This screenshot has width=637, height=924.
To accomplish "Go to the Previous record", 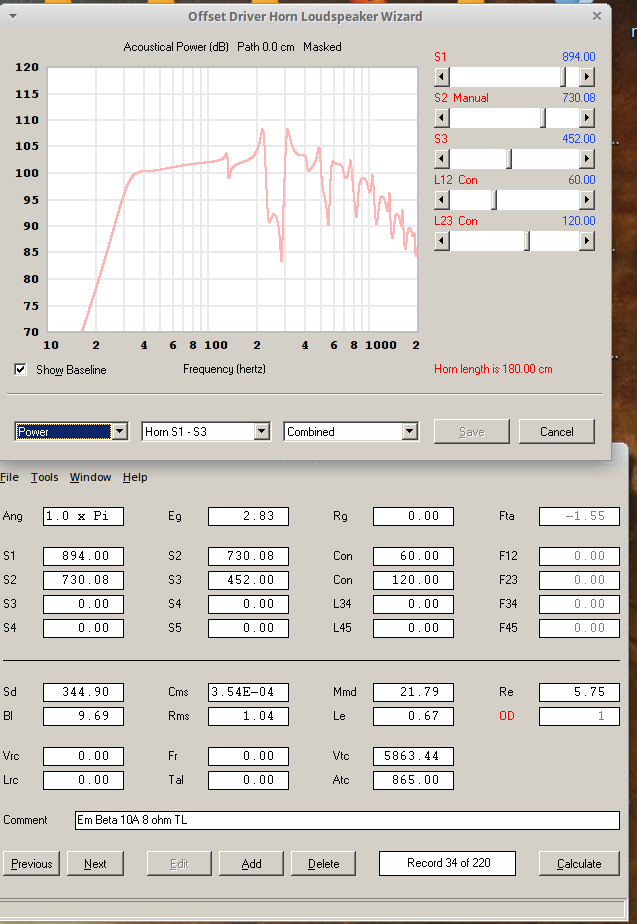I will point(31,864).
